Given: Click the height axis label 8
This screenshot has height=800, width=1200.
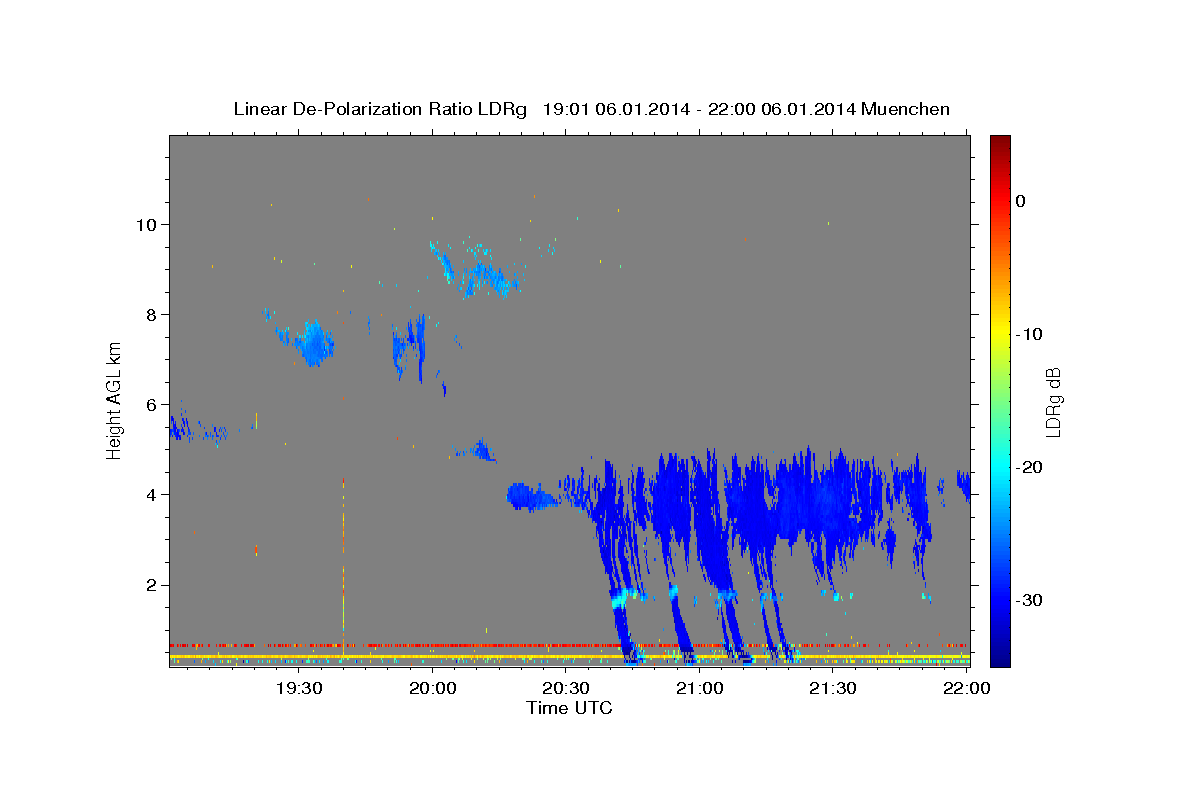Looking at the screenshot, I should point(149,314).
